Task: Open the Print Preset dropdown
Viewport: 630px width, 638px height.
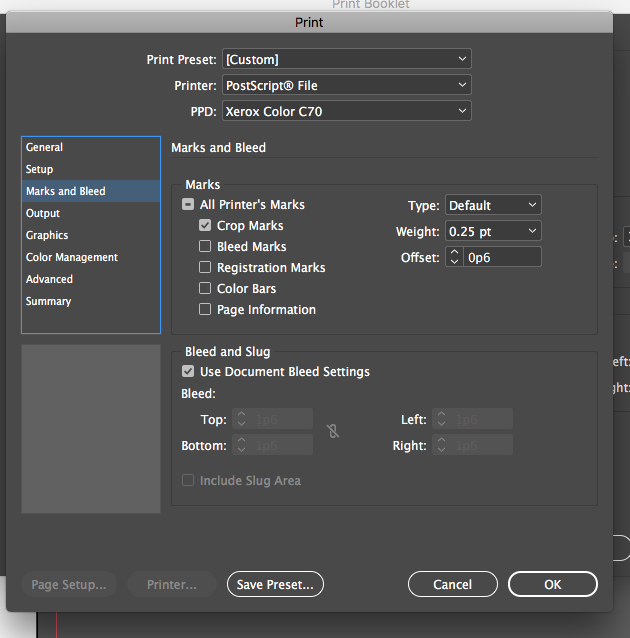Action: click(x=347, y=59)
